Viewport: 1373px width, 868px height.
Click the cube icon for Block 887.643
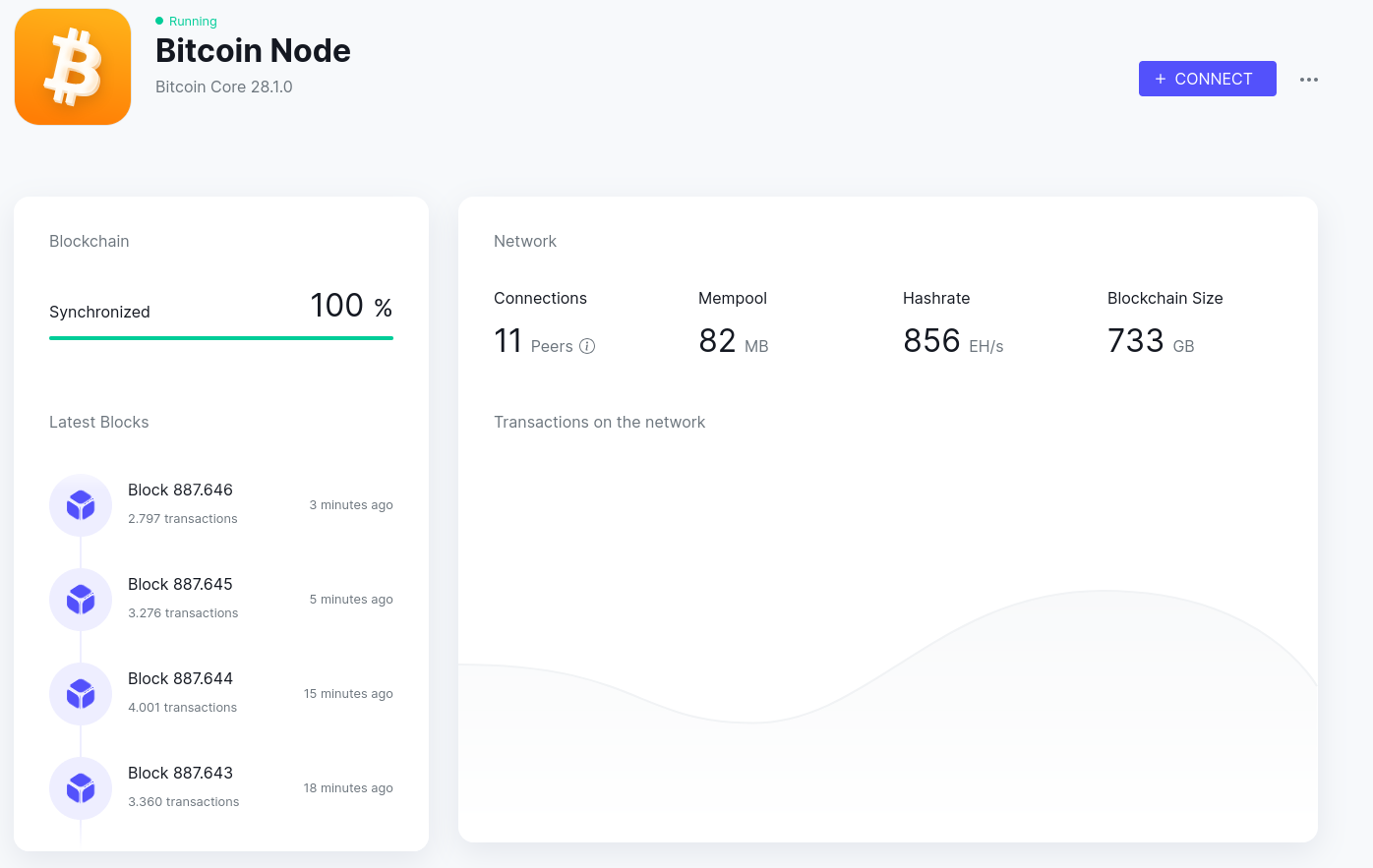coord(81,788)
